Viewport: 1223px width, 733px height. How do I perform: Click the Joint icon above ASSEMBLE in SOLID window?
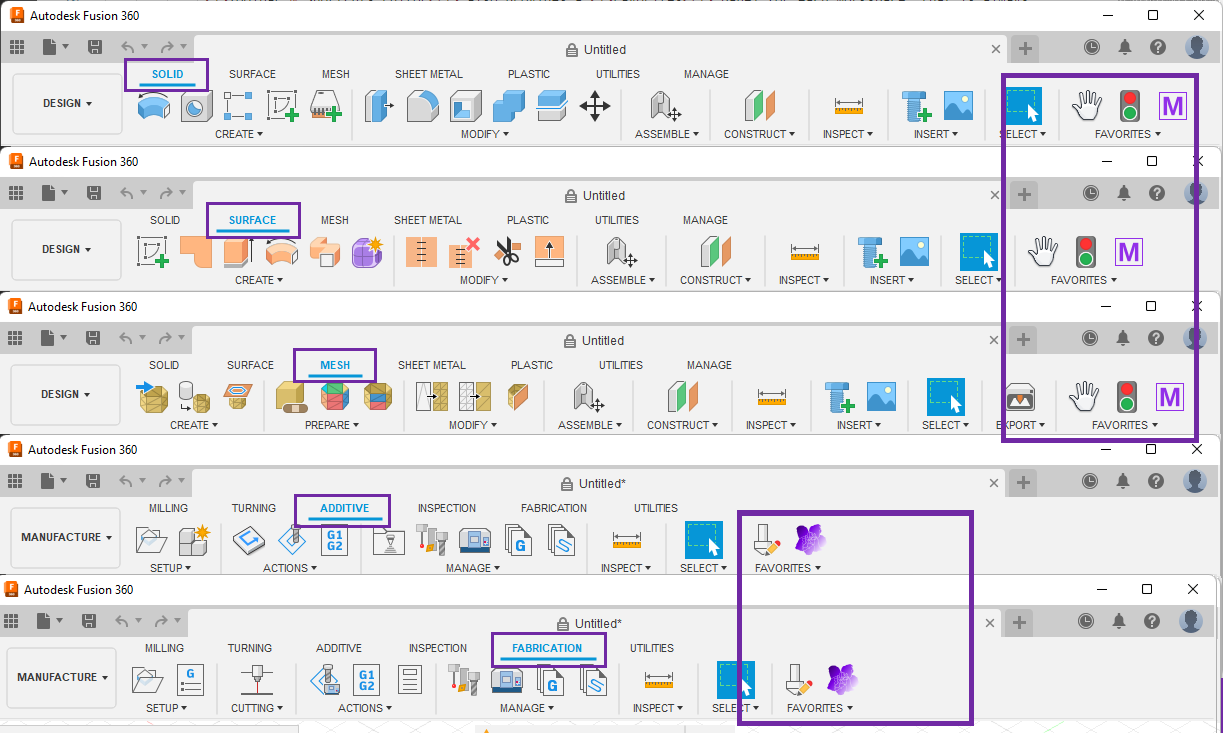(x=664, y=105)
